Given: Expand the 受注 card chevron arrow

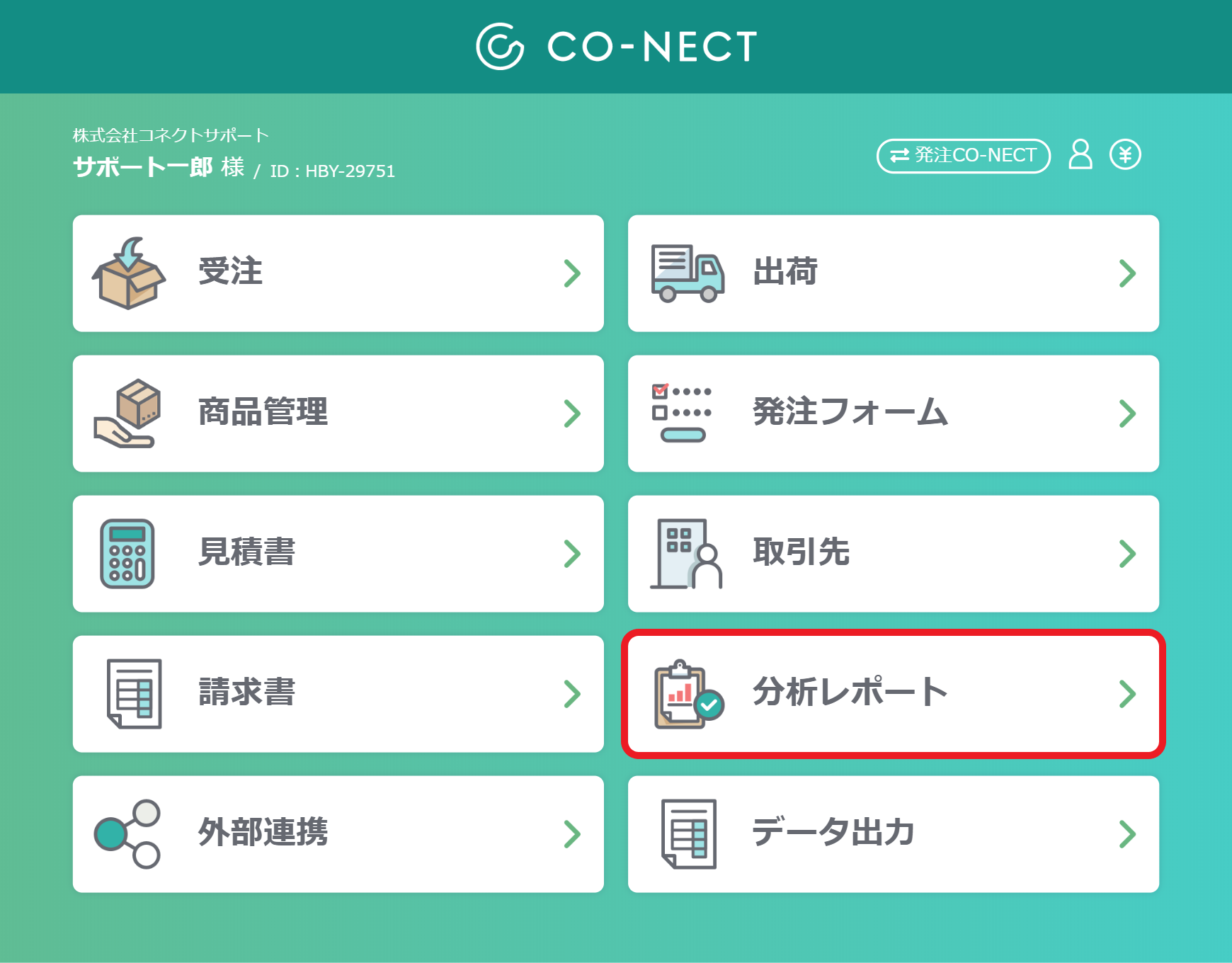Looking at the screenshot, I should pyautogui.click(x=572, y=273).
